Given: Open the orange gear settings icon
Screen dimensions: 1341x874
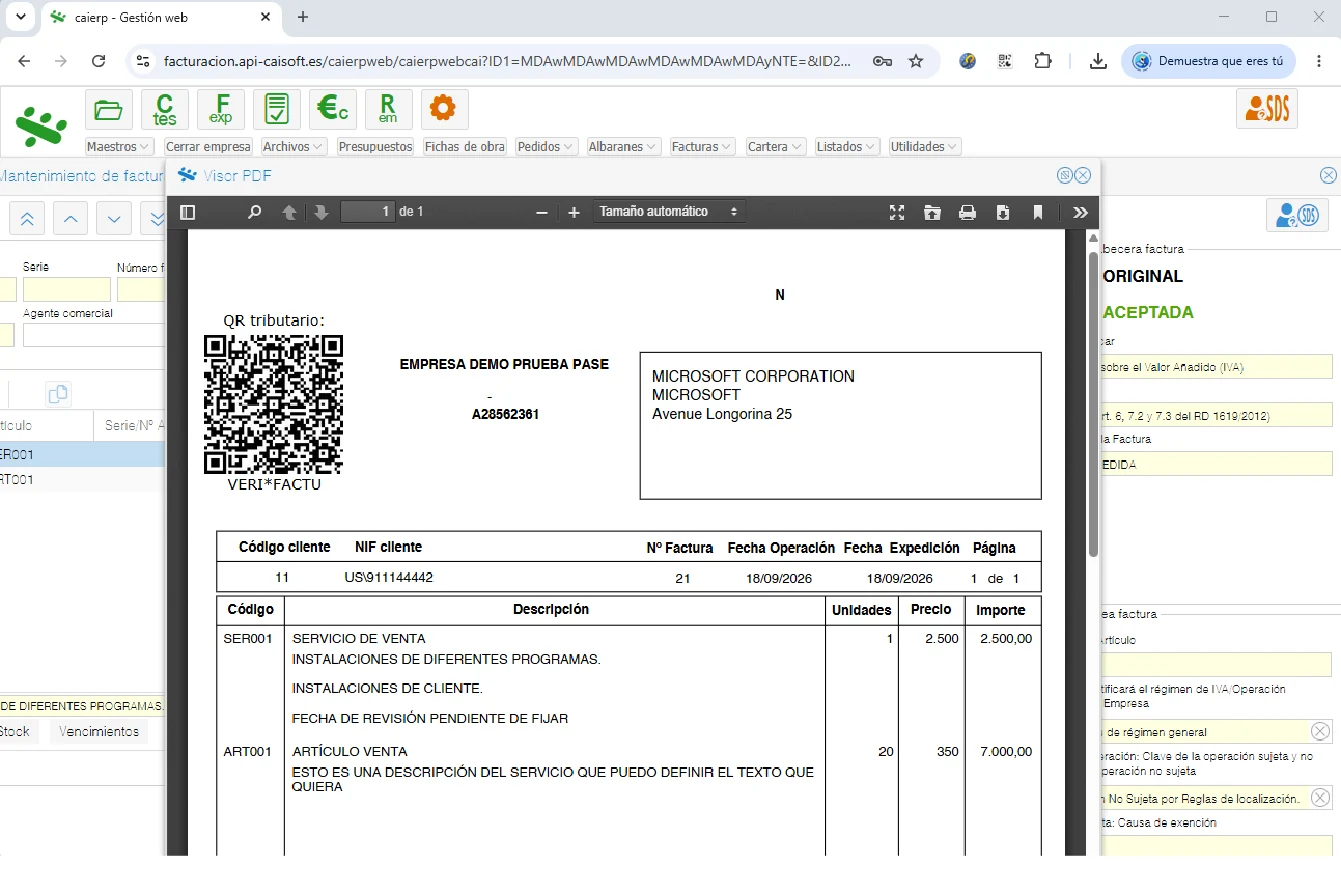Looking at the screenshot, I should pos(445,110).
